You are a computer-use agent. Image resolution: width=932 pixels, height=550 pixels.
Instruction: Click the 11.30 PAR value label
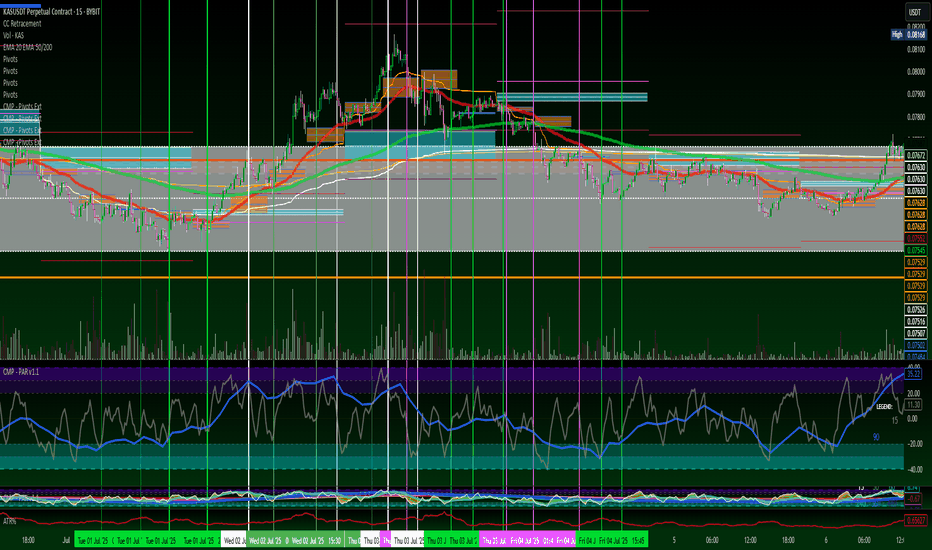click(x=914, y=405)
